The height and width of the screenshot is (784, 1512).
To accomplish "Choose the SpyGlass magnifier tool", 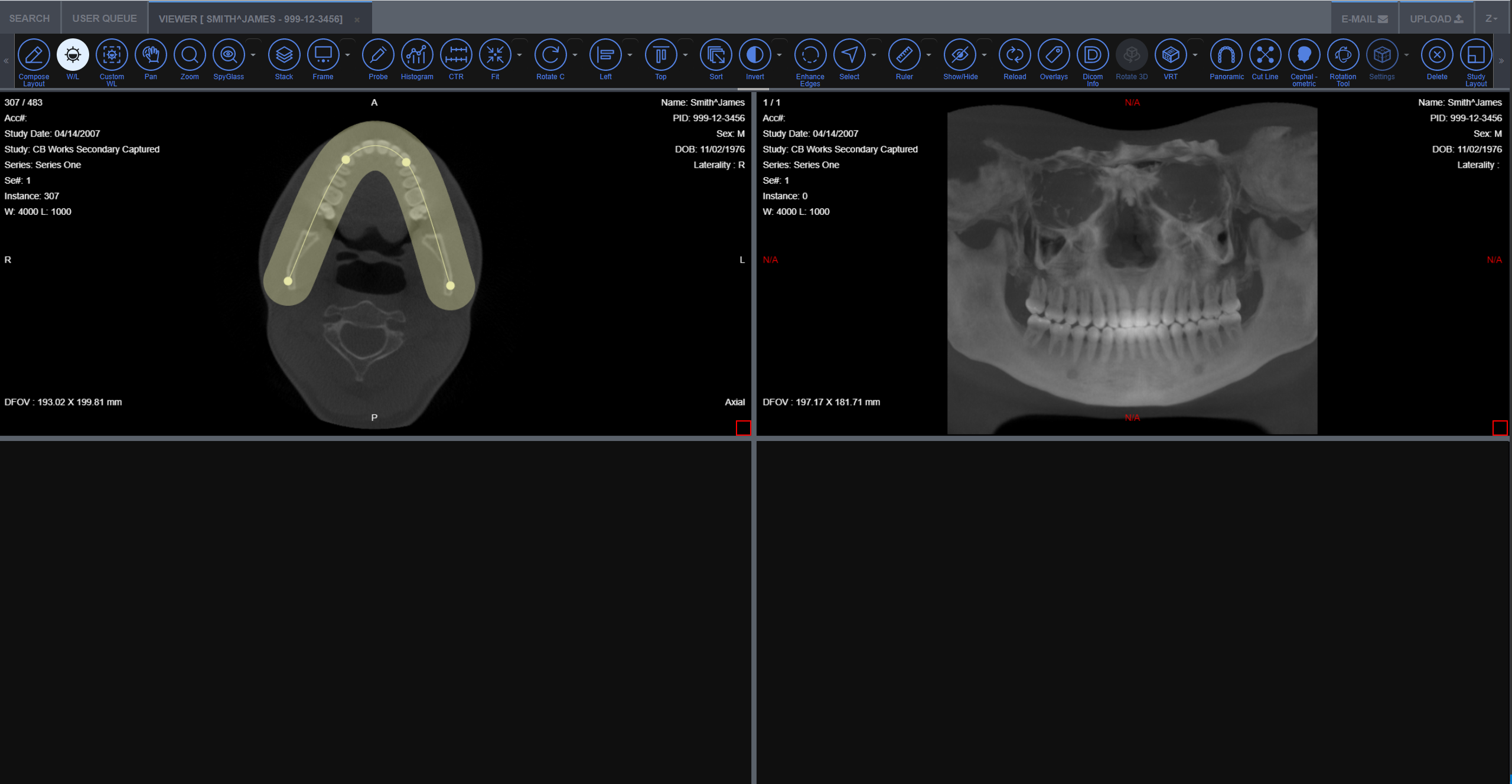I will [229, 55].
